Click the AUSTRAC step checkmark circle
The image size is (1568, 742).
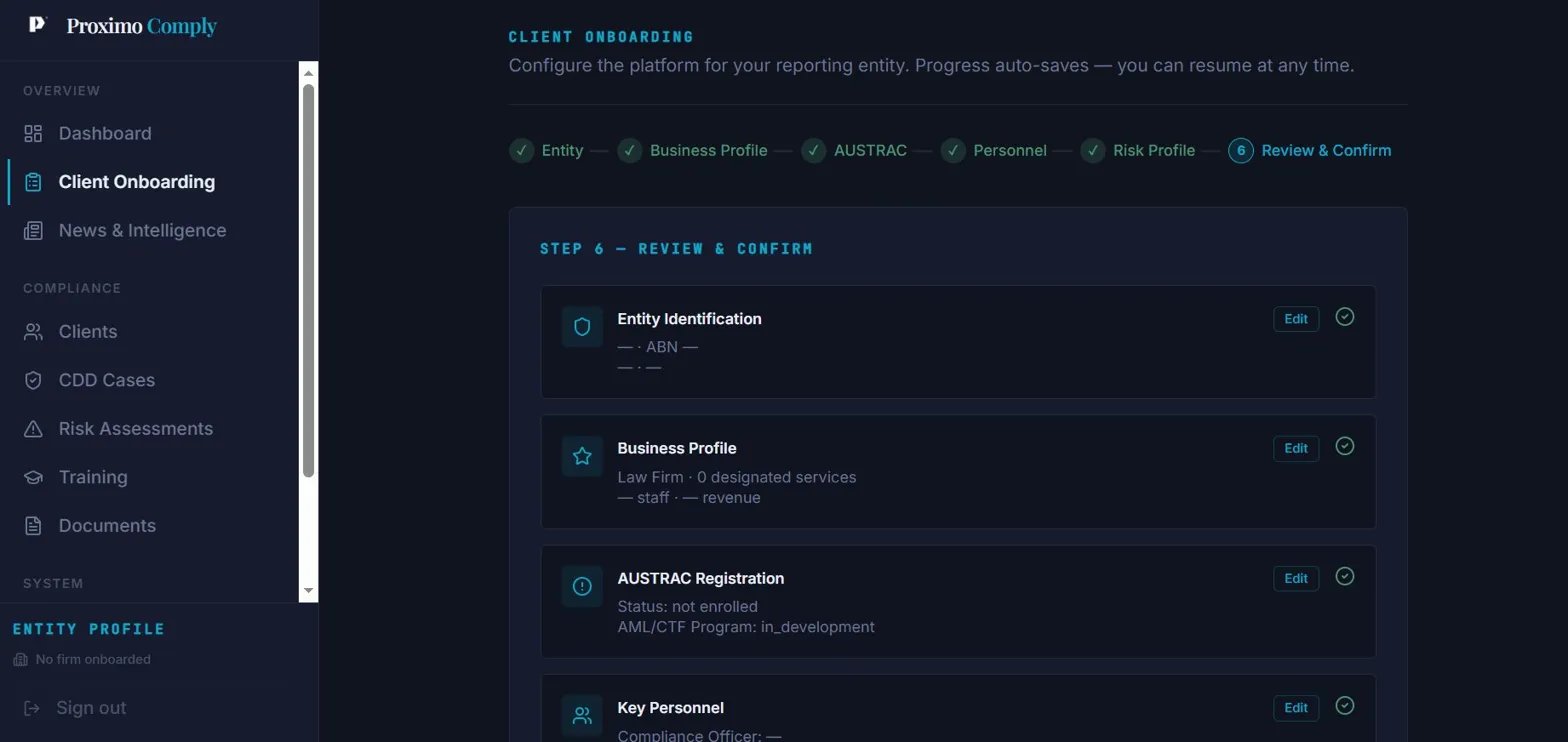coord(814,151)
